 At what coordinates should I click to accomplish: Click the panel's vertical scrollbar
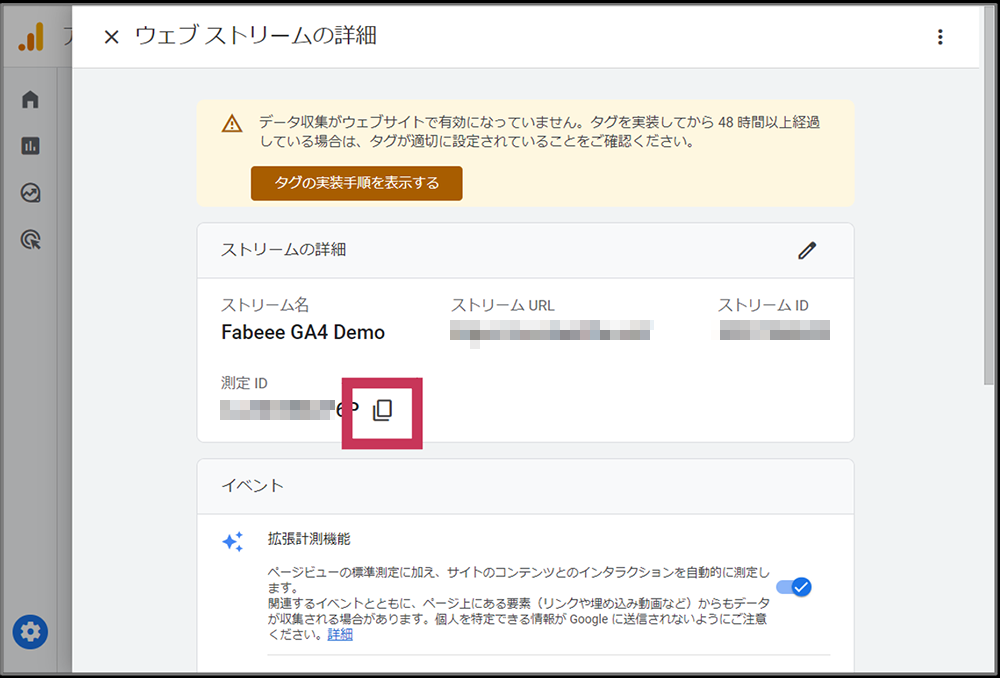coord(989,198)
